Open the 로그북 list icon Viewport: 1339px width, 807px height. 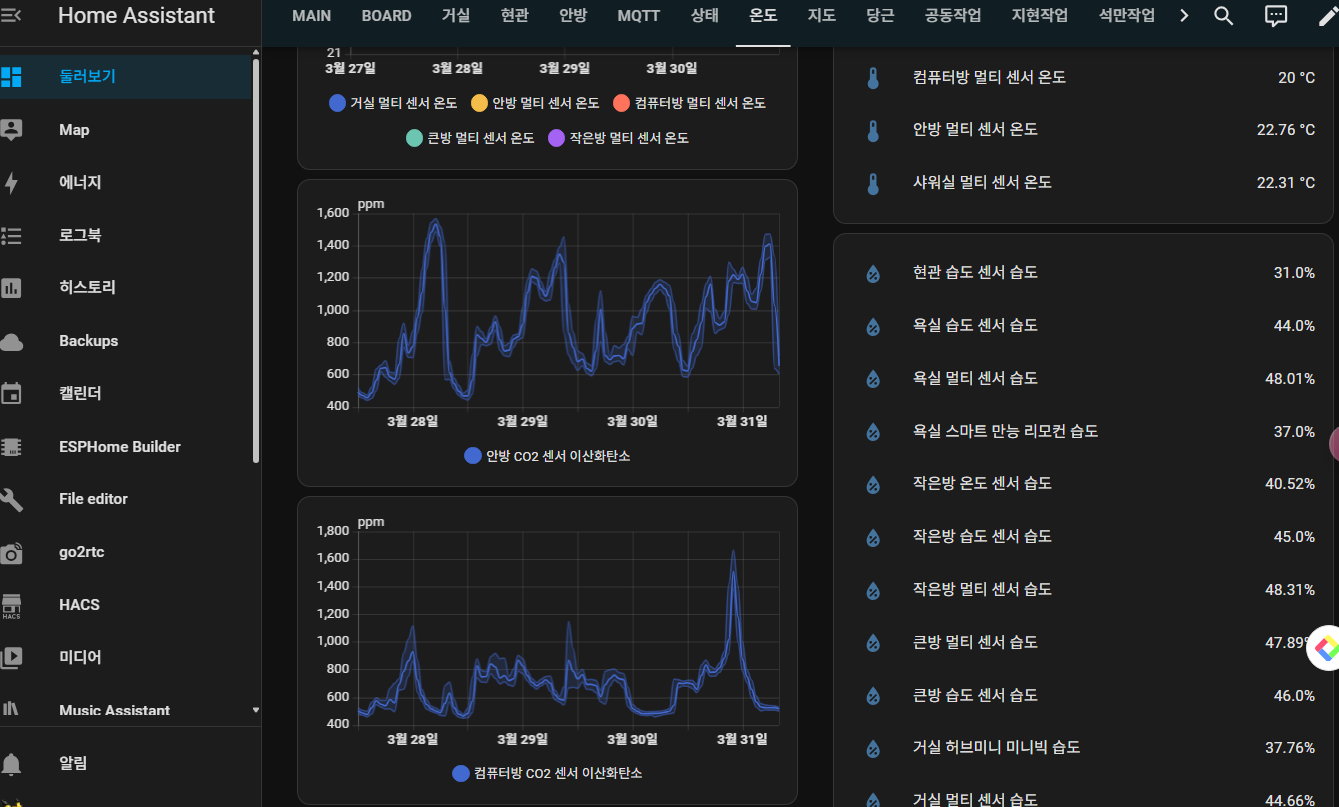click(11, 236)
